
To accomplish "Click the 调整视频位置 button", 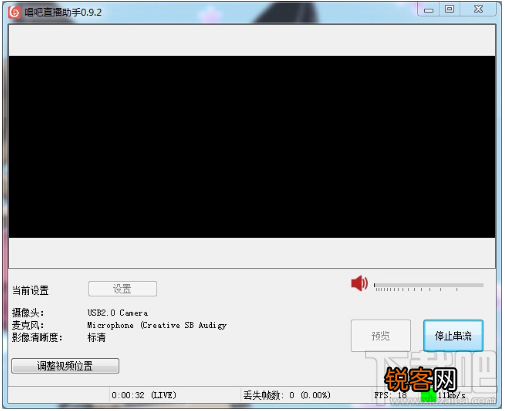I will pos(65,366).
